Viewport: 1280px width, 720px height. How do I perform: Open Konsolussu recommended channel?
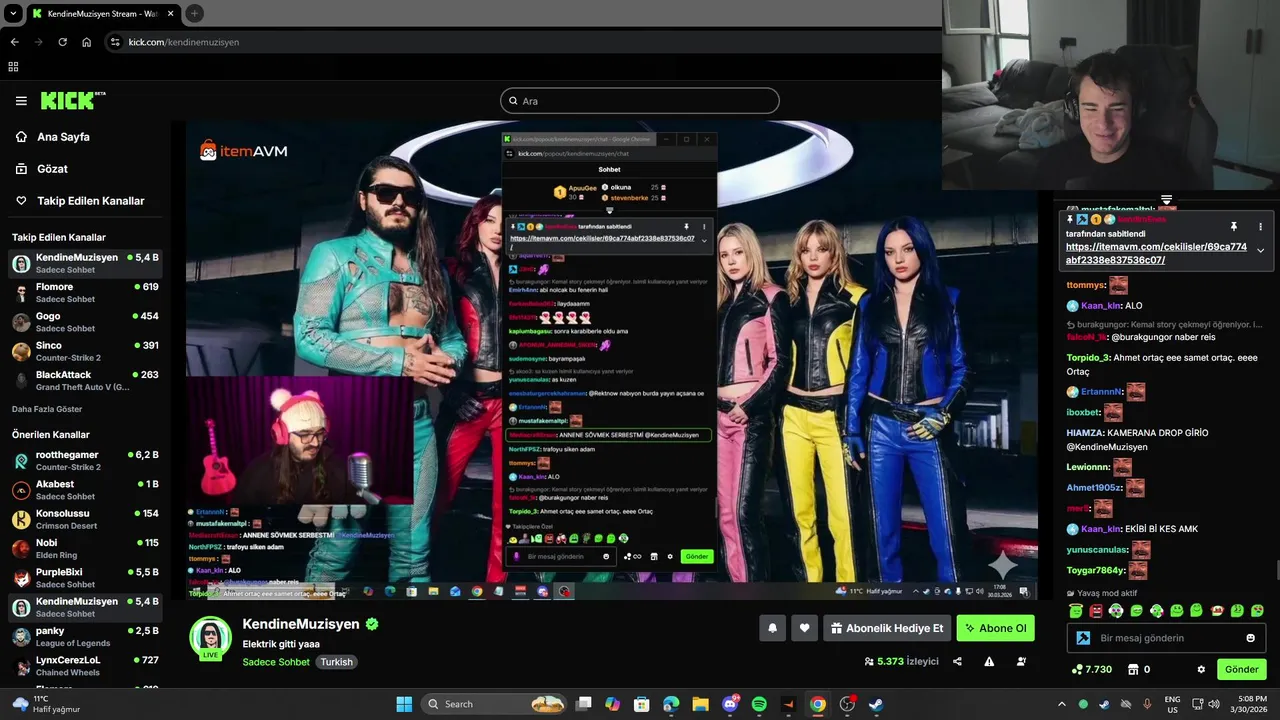[x=85, y=519]
